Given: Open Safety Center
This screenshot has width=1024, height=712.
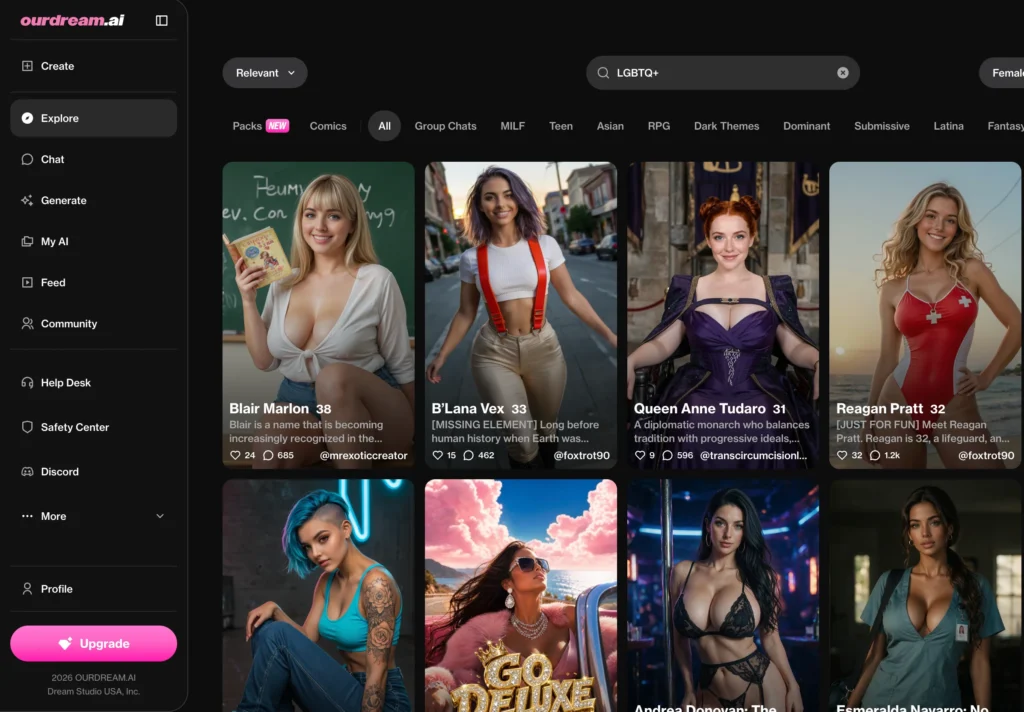Looking at the screenshot, I should (93, 427).
